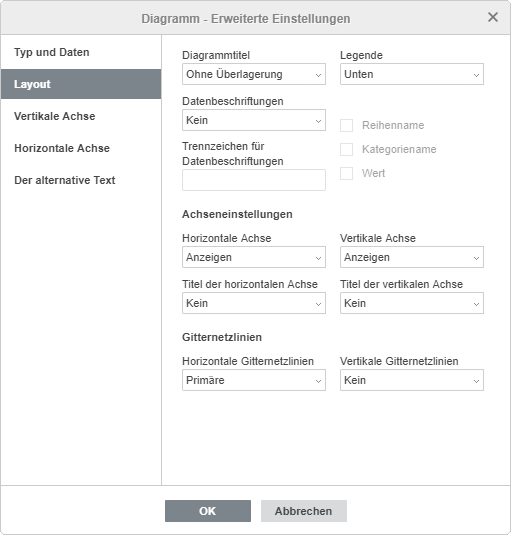The width and height of the screenshot is (511, 535).
Task: Open Vertikale Gitternetzlinien dropdown
Action: (x=412, y=380)
